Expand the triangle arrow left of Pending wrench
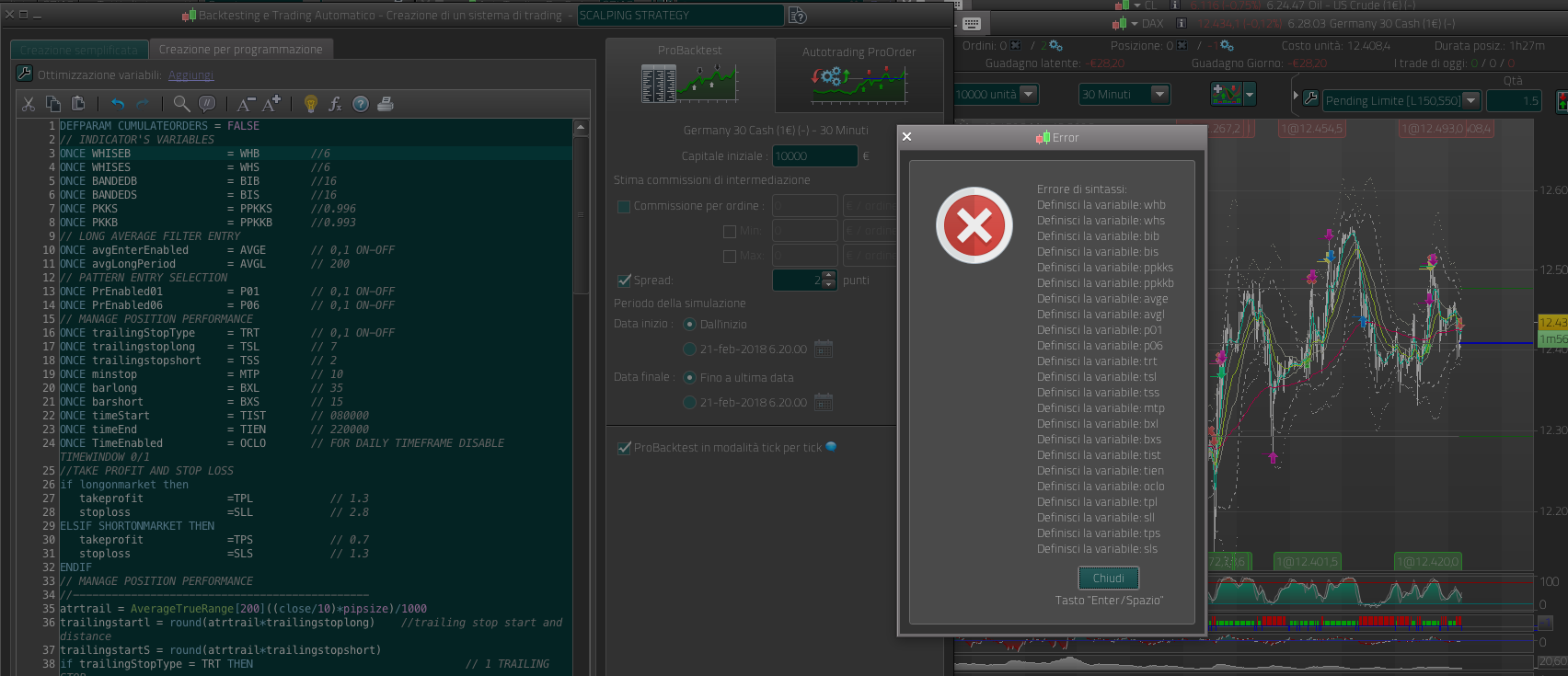The image size is (1568, 676). 1296,97
